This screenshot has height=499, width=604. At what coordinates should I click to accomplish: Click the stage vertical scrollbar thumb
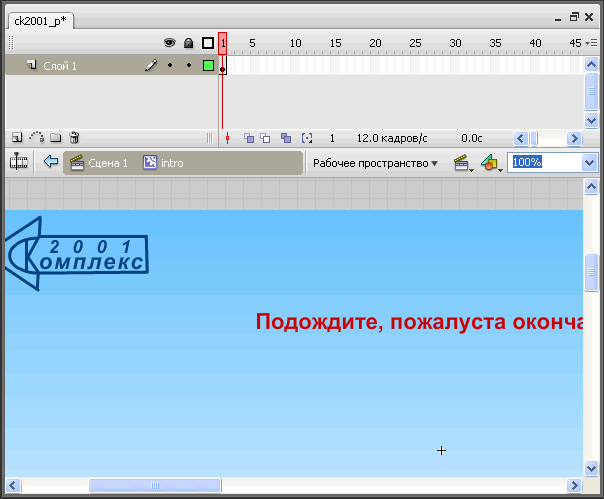pyautogui.click(x=591, y=272)
